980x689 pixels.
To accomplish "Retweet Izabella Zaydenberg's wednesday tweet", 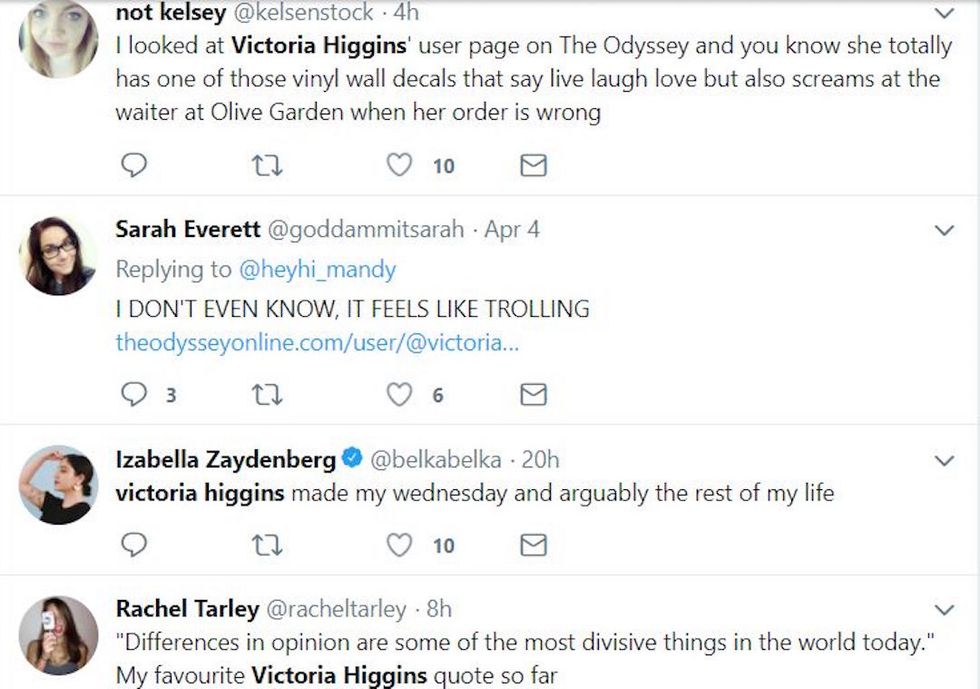I will [267, 544].
